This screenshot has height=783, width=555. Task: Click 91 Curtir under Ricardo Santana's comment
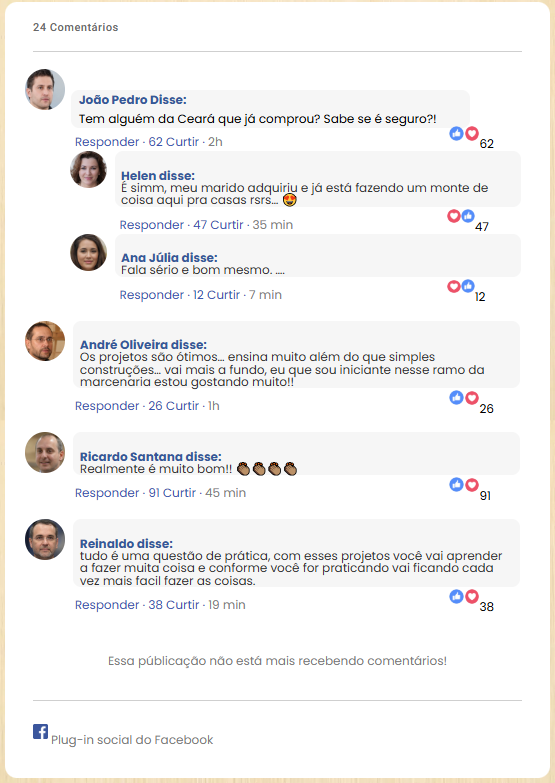tap(172, 493)
